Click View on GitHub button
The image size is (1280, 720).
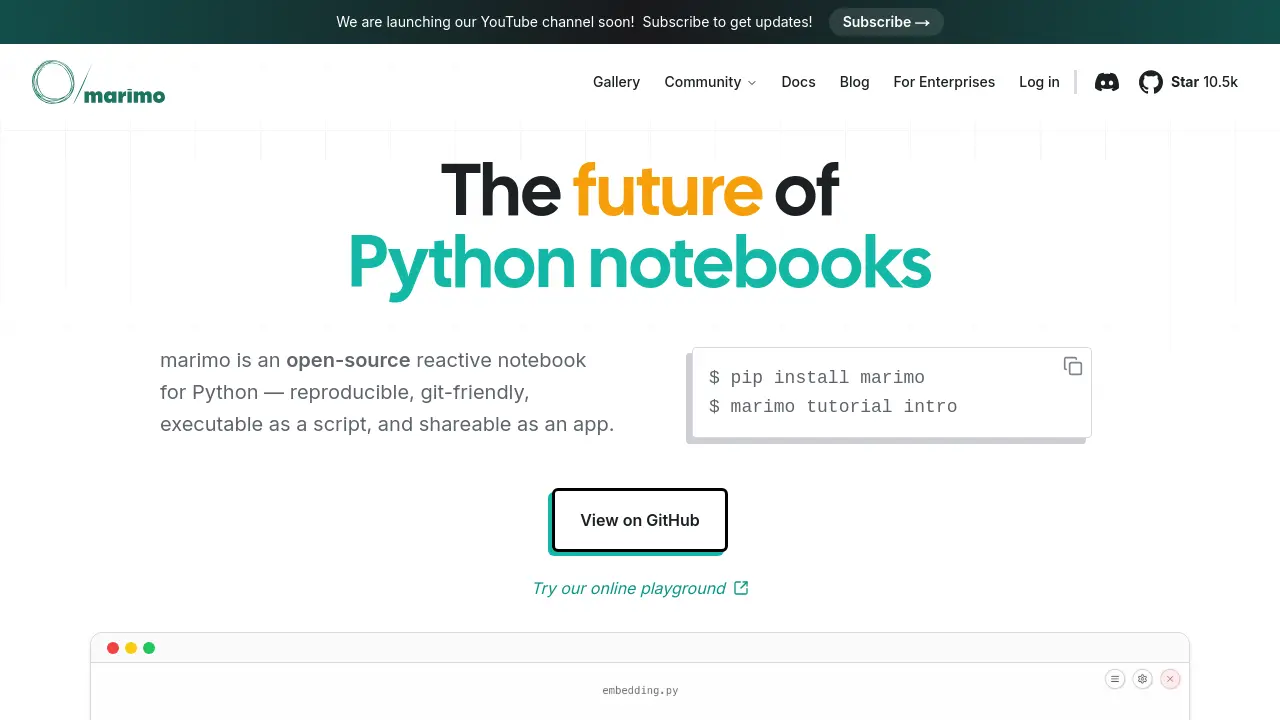click(640, 520)
